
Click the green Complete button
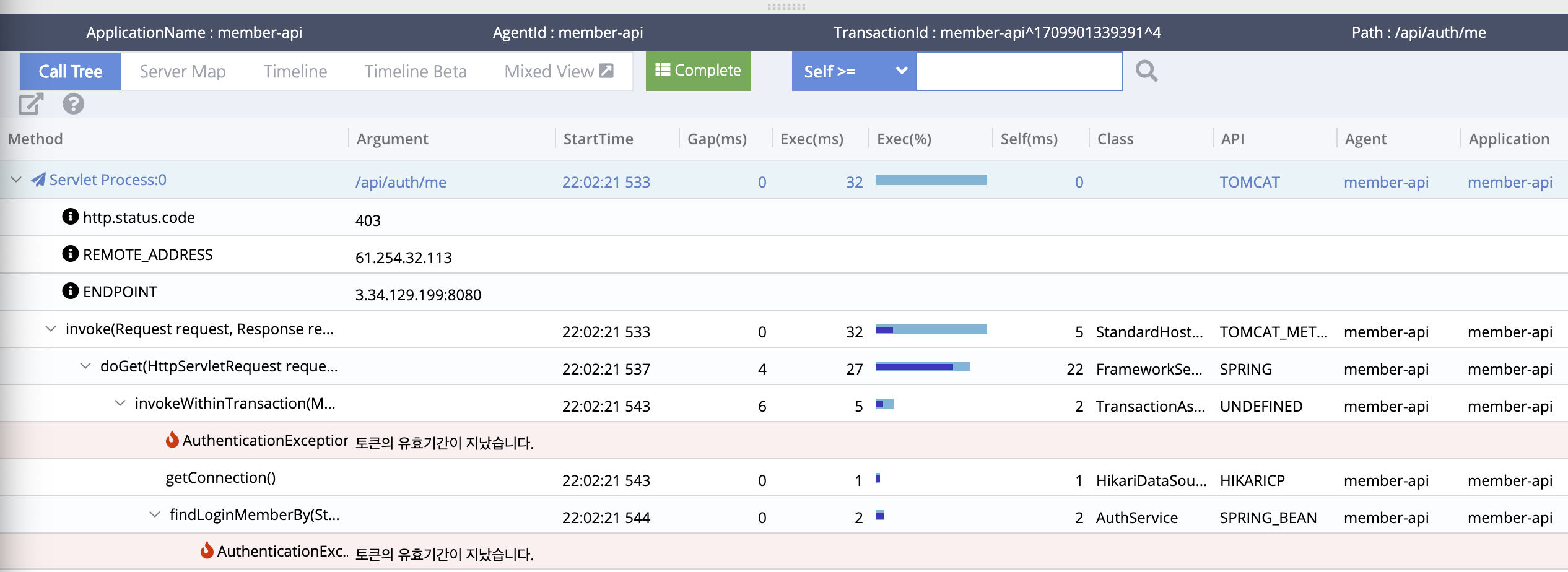click(699, 71)
